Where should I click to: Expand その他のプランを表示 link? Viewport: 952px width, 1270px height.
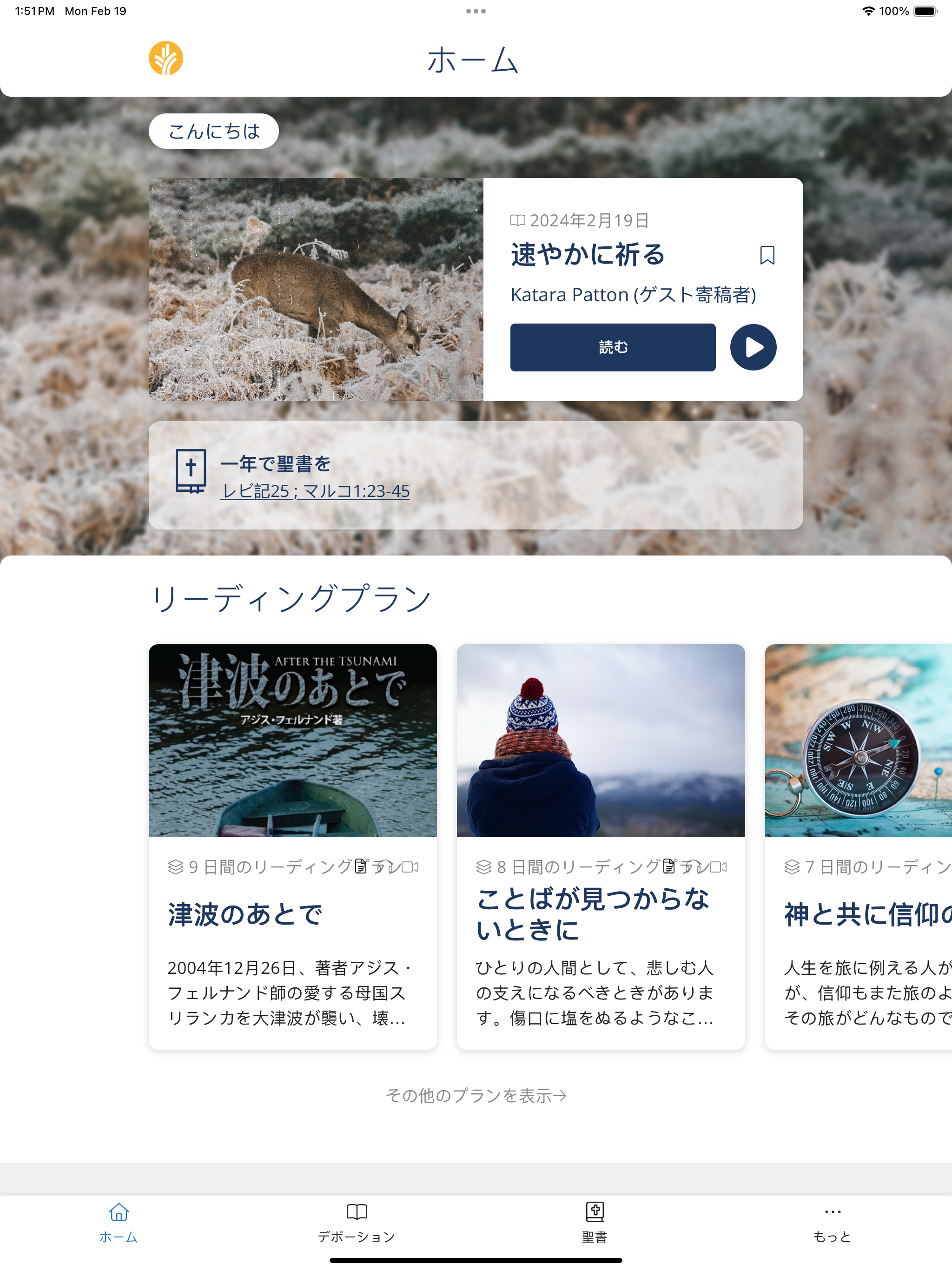476,1096
